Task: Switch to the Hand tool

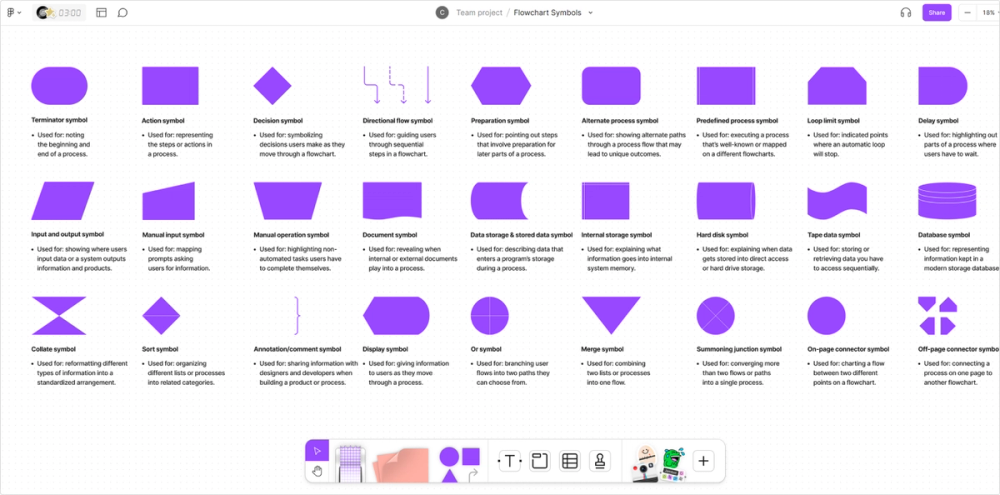Action: 317,471
